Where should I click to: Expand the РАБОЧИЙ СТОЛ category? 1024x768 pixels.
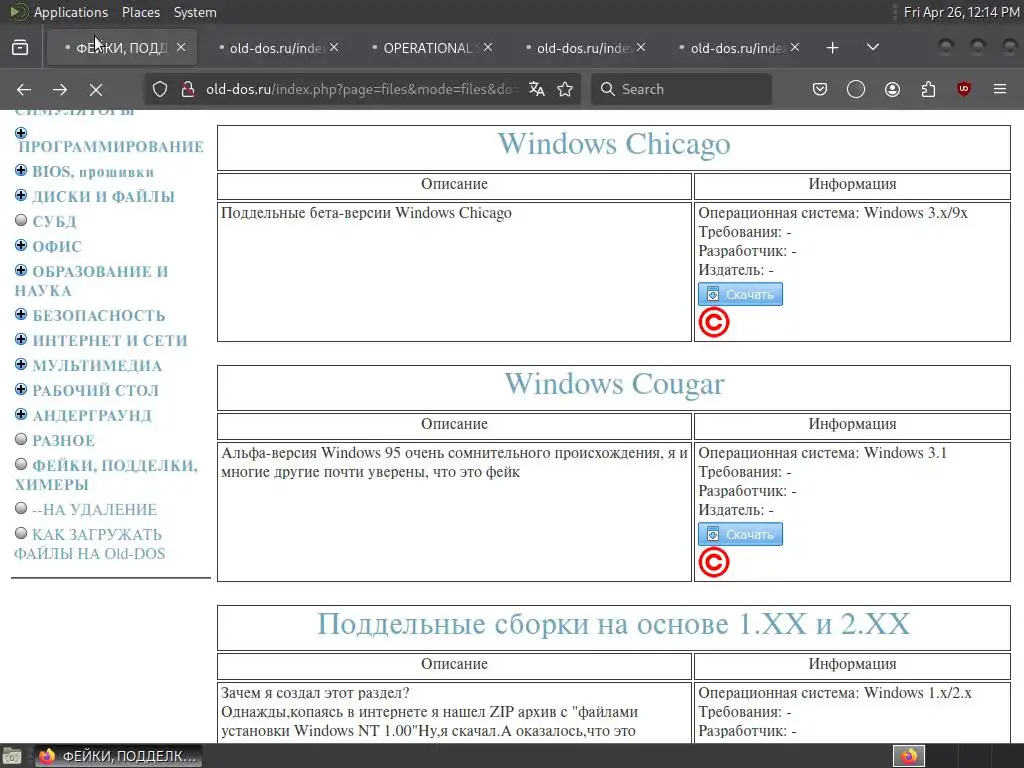[x=21, y=389]
